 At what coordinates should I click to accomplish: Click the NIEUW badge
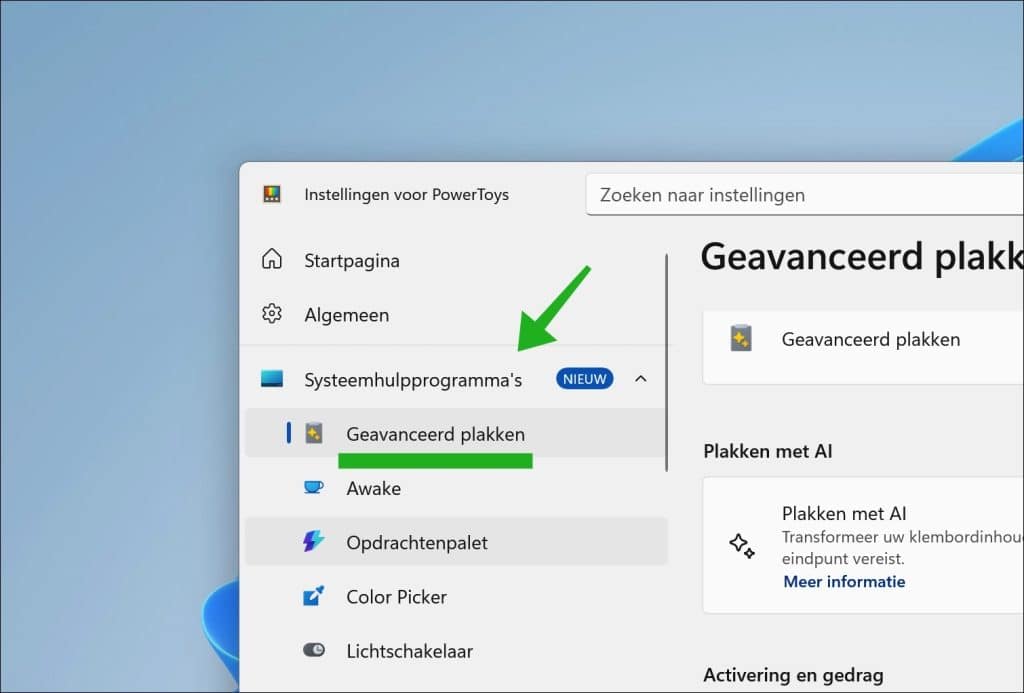584,379
